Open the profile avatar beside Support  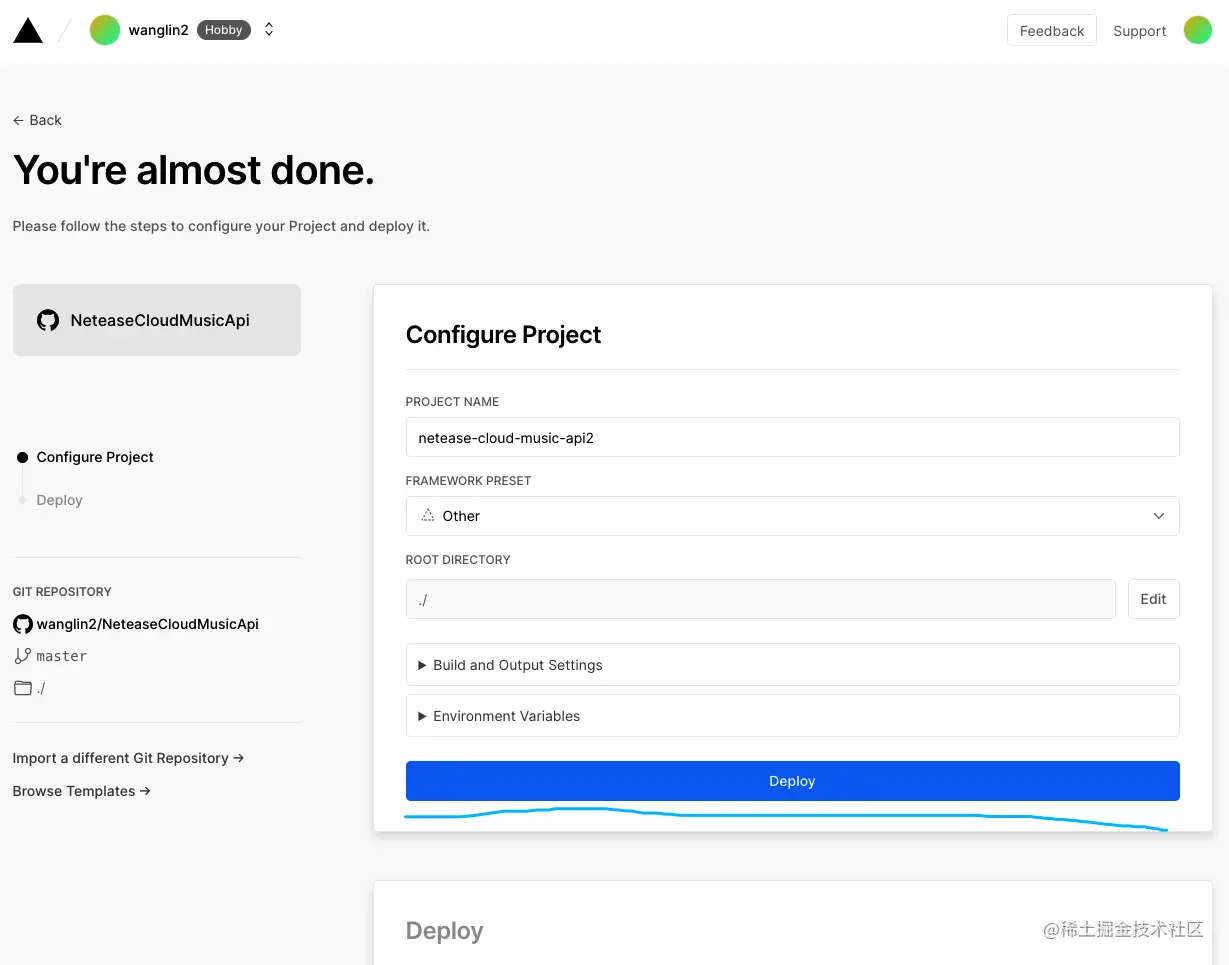tap(1198, 30)
